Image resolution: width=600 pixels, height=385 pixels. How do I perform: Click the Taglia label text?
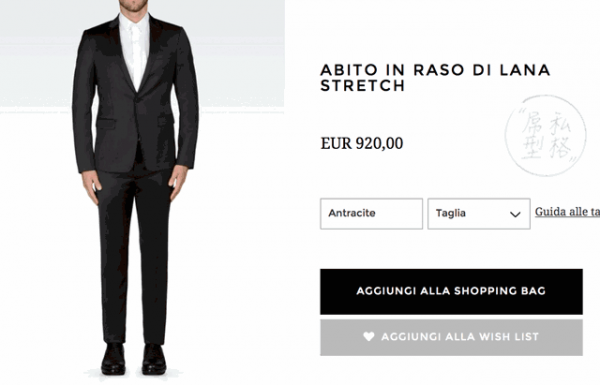pos(451,213)
